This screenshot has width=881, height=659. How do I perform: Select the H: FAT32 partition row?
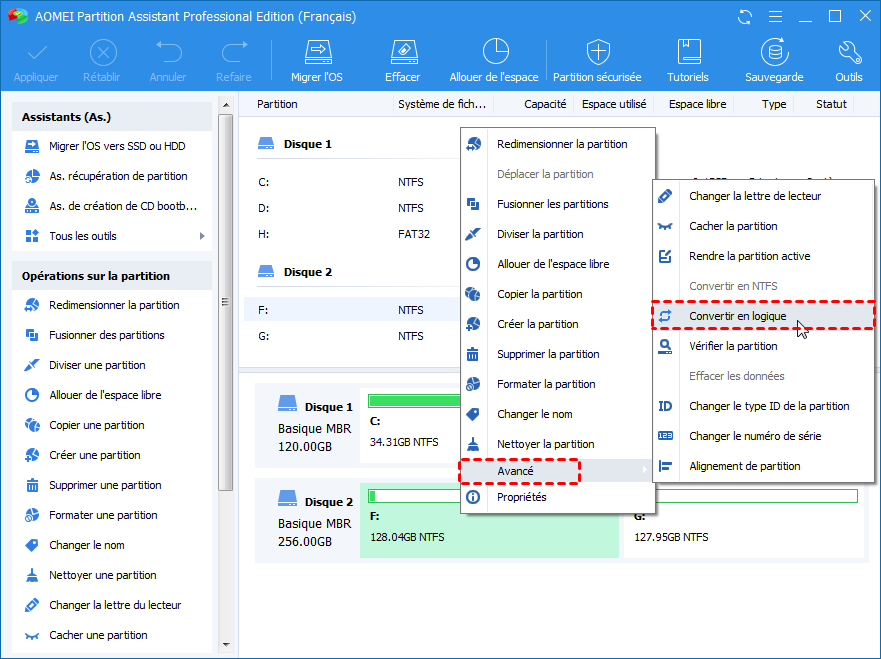click(x=352, y=234)
